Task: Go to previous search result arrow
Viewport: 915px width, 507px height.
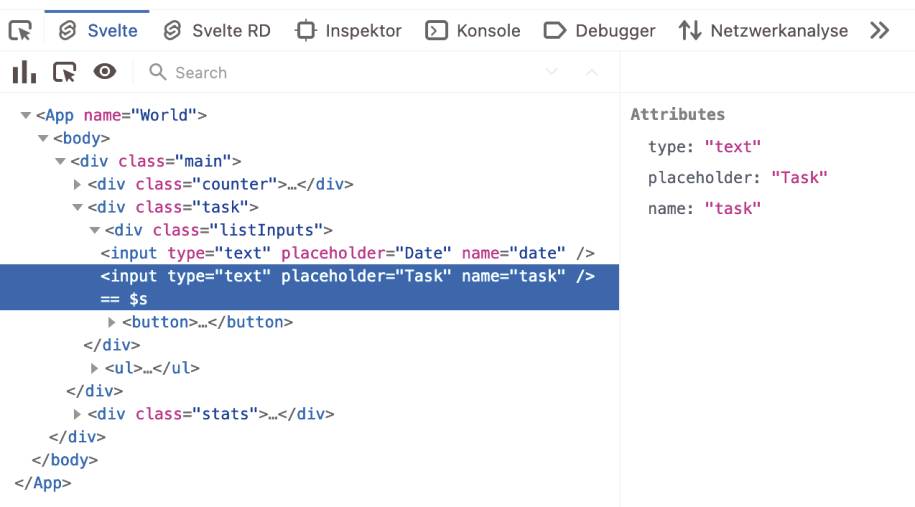Action: [x=591, y=72]
